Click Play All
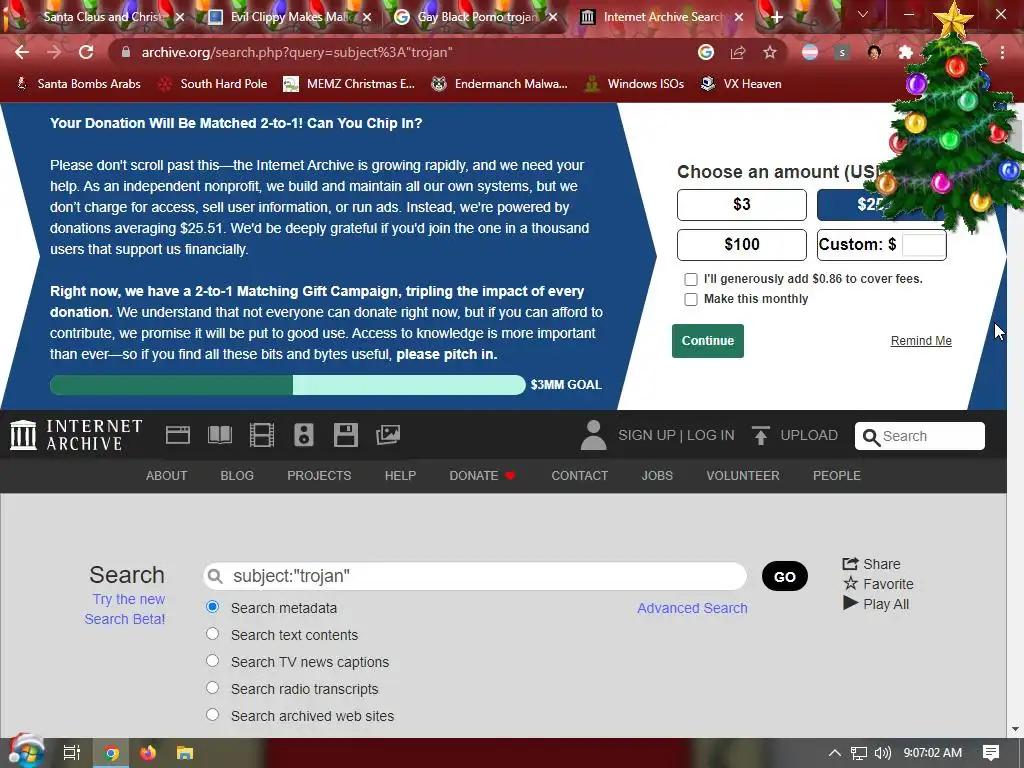Screen dimensions: 1024x768 click(876, 604)
